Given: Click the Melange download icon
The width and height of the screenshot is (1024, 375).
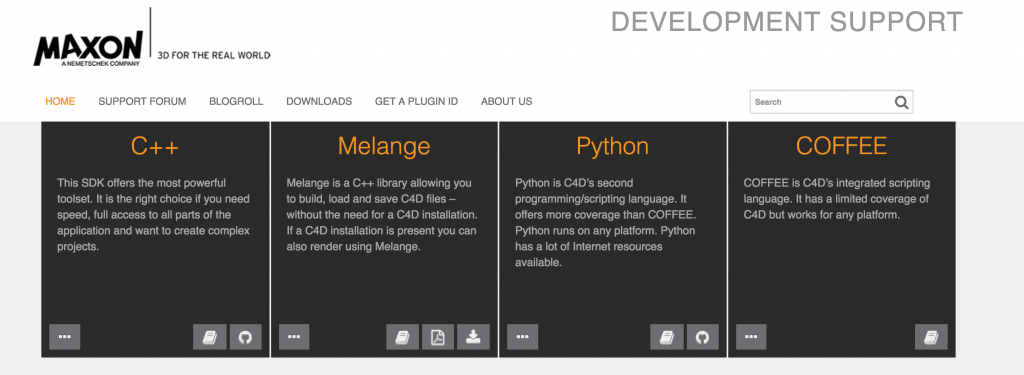Looking at the screenshot, I should [x=473, y=337].
